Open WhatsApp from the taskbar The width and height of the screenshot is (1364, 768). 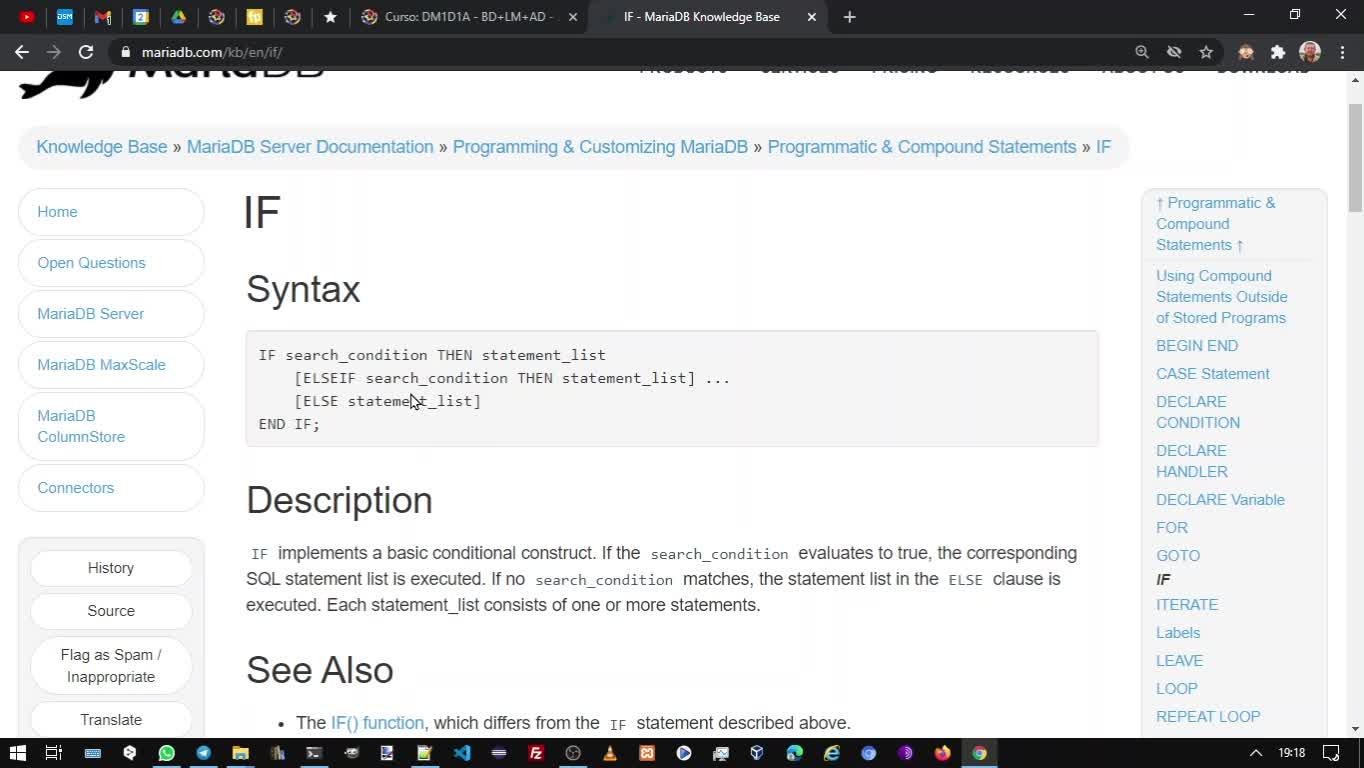tap(166, 753)
